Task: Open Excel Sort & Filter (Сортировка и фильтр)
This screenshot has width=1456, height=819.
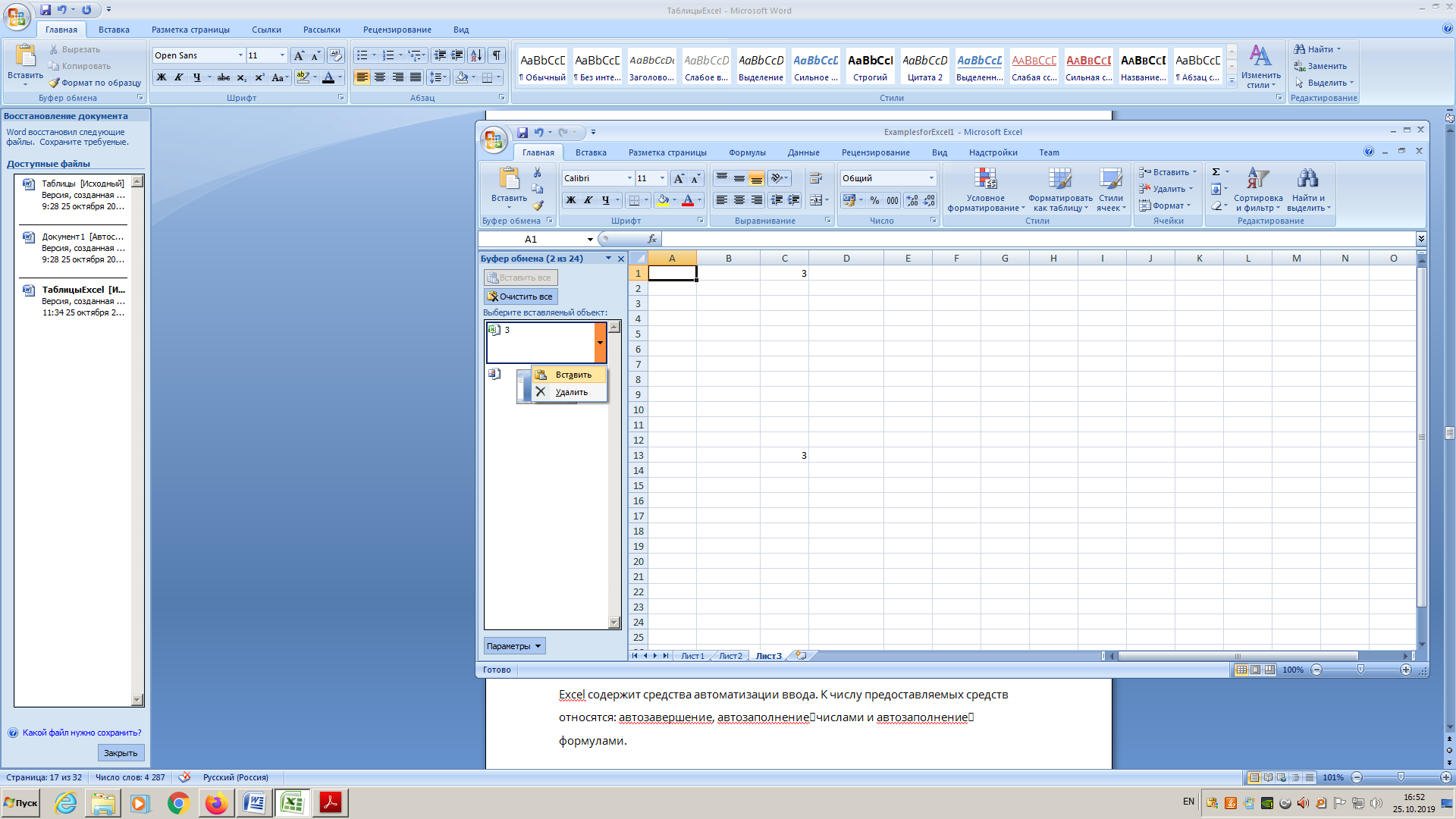Action: coord(1258,190)
